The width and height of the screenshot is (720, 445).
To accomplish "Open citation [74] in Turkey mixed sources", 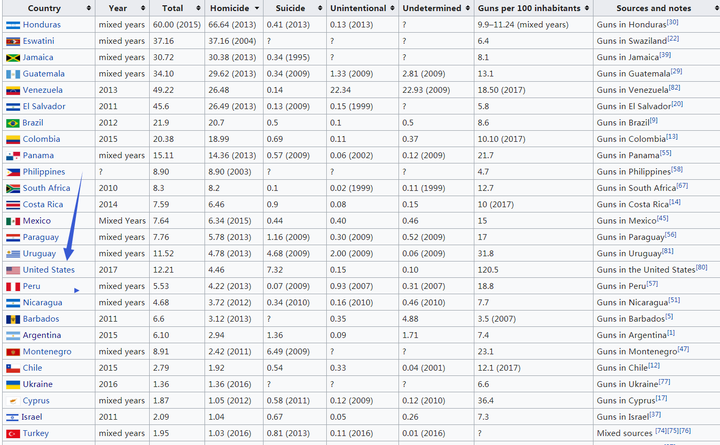I will click(661, 431).
